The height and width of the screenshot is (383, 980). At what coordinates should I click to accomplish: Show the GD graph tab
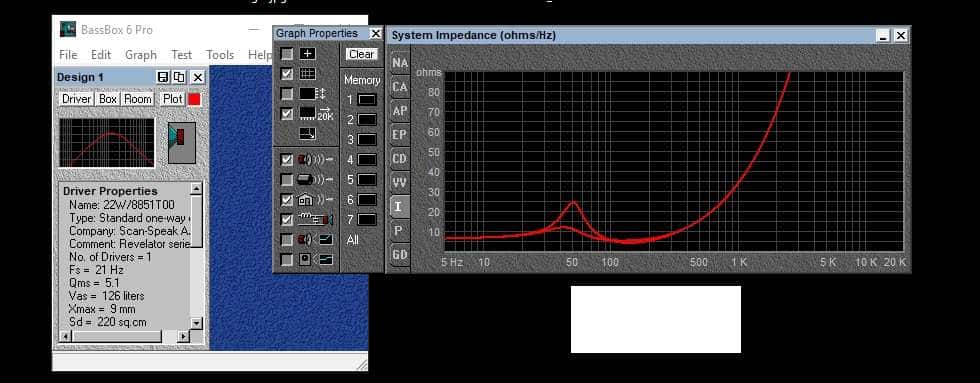point(400,254)
